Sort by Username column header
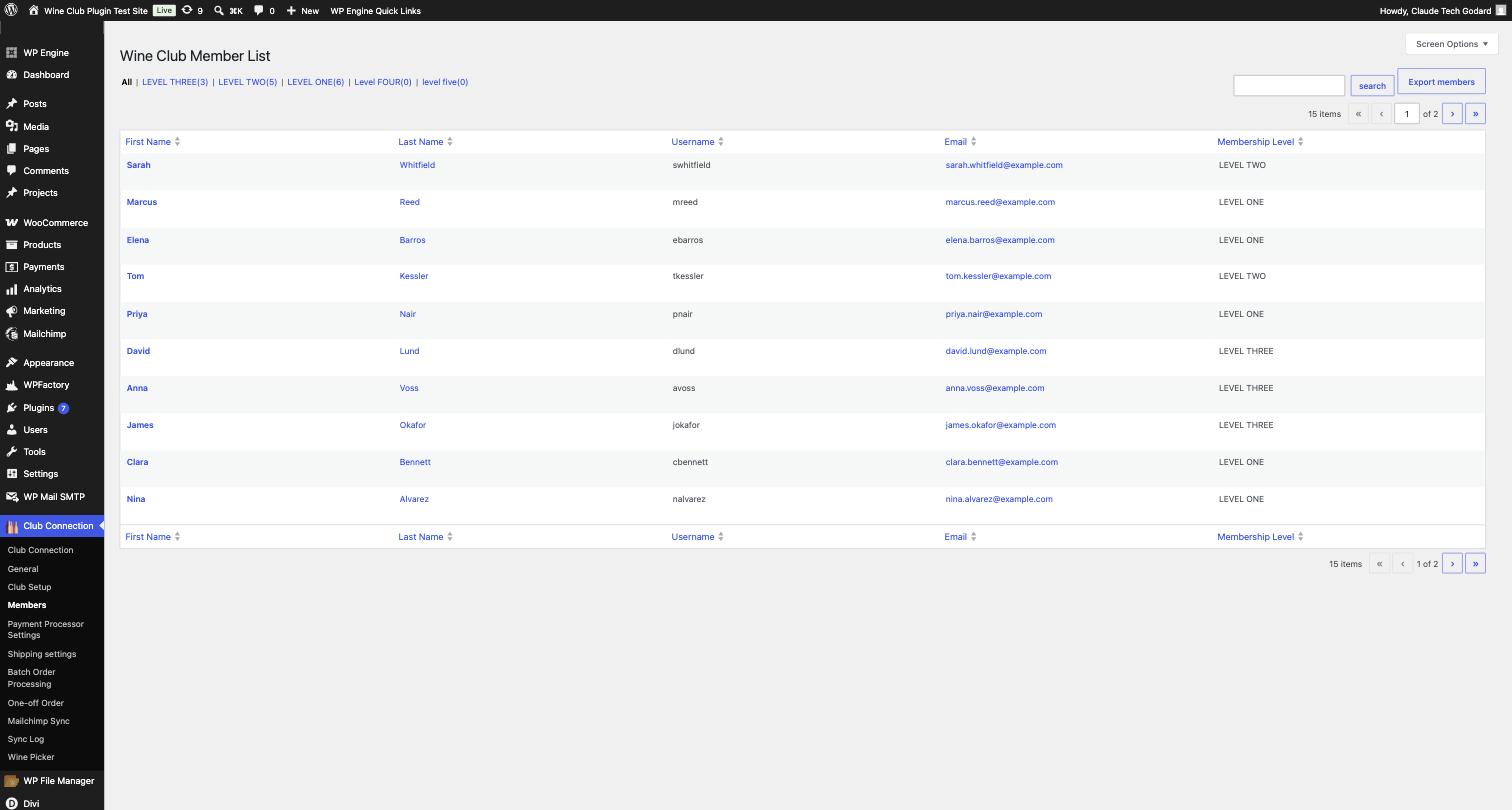 [x=697, y=142]
